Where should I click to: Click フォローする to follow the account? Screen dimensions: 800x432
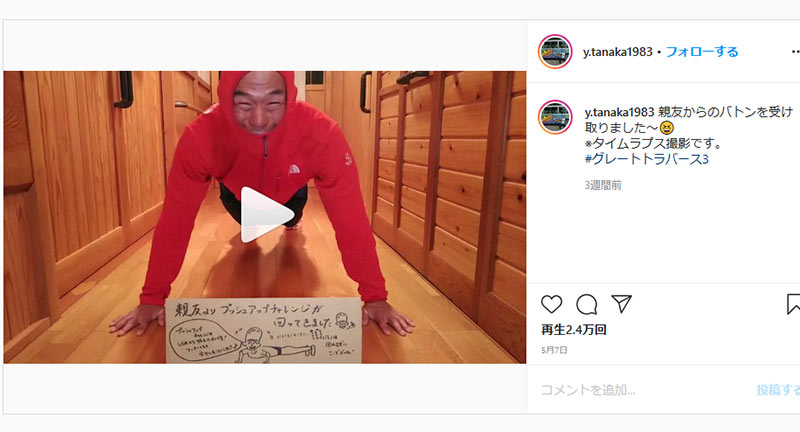point(702,52)
